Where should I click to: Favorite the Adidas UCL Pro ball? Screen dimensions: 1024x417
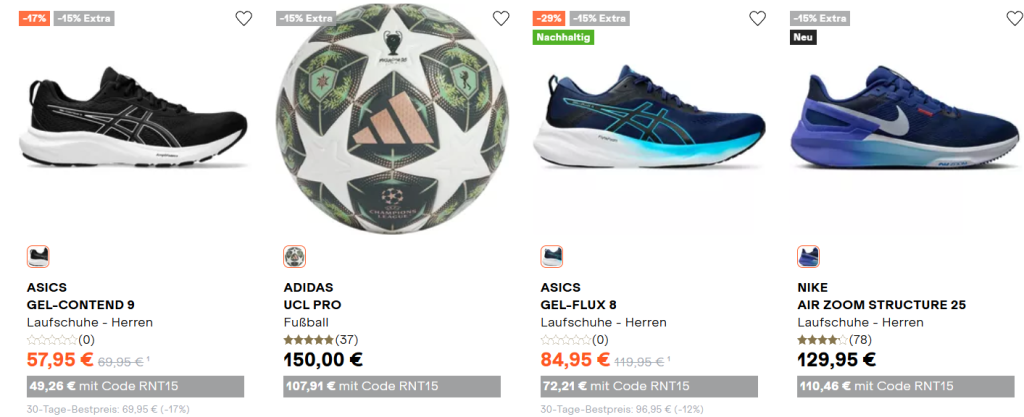pyautogui.click(x=501, y=18)
